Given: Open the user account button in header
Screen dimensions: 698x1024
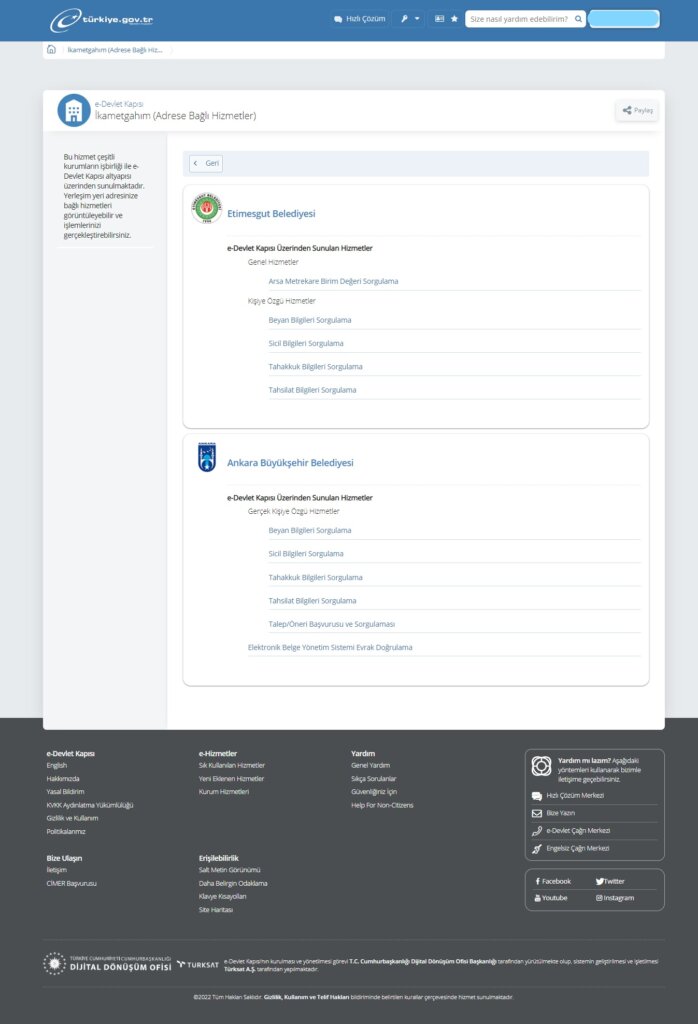Looking at the screenshot, I should point(624,19).
